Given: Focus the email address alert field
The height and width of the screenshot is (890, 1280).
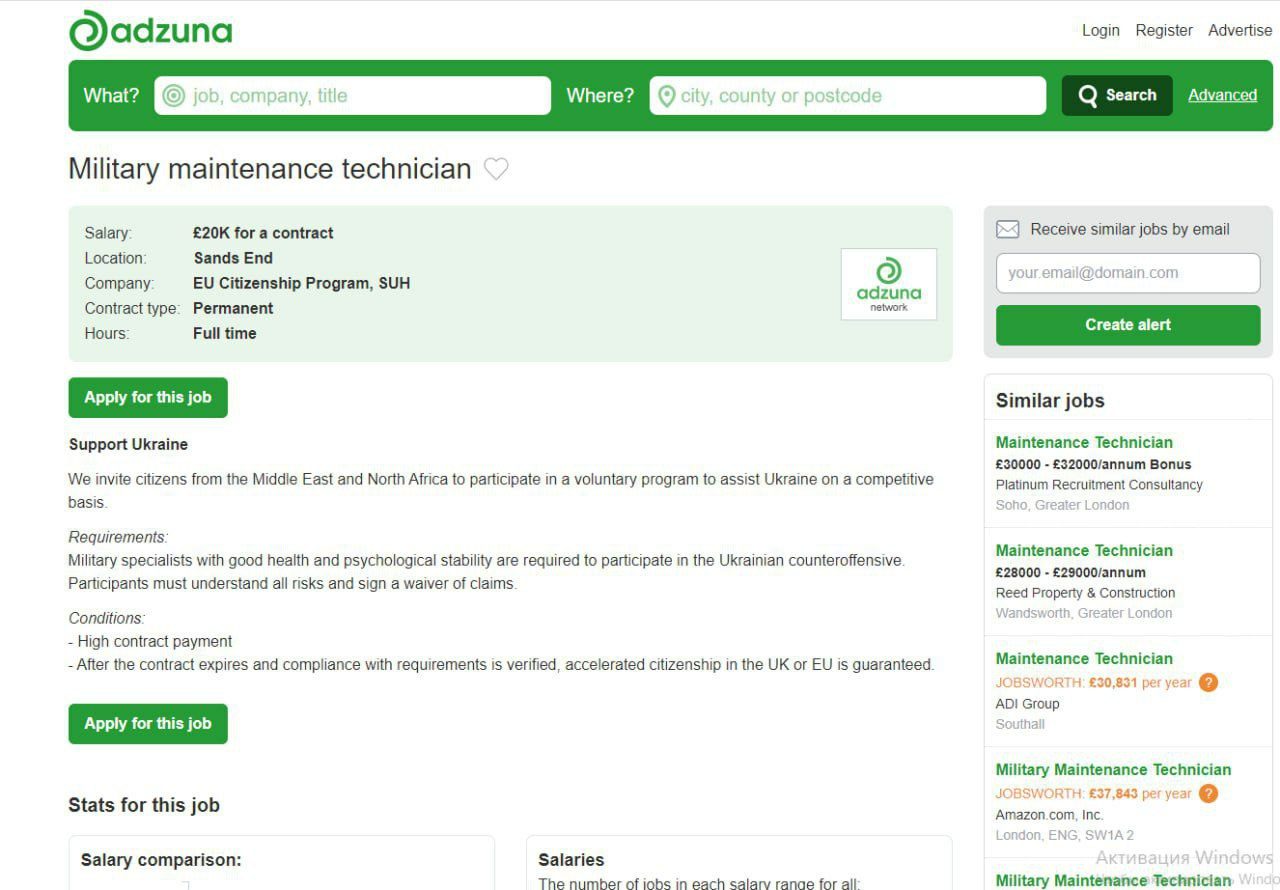Looking at the screenshot, I should click(1127, 273).
